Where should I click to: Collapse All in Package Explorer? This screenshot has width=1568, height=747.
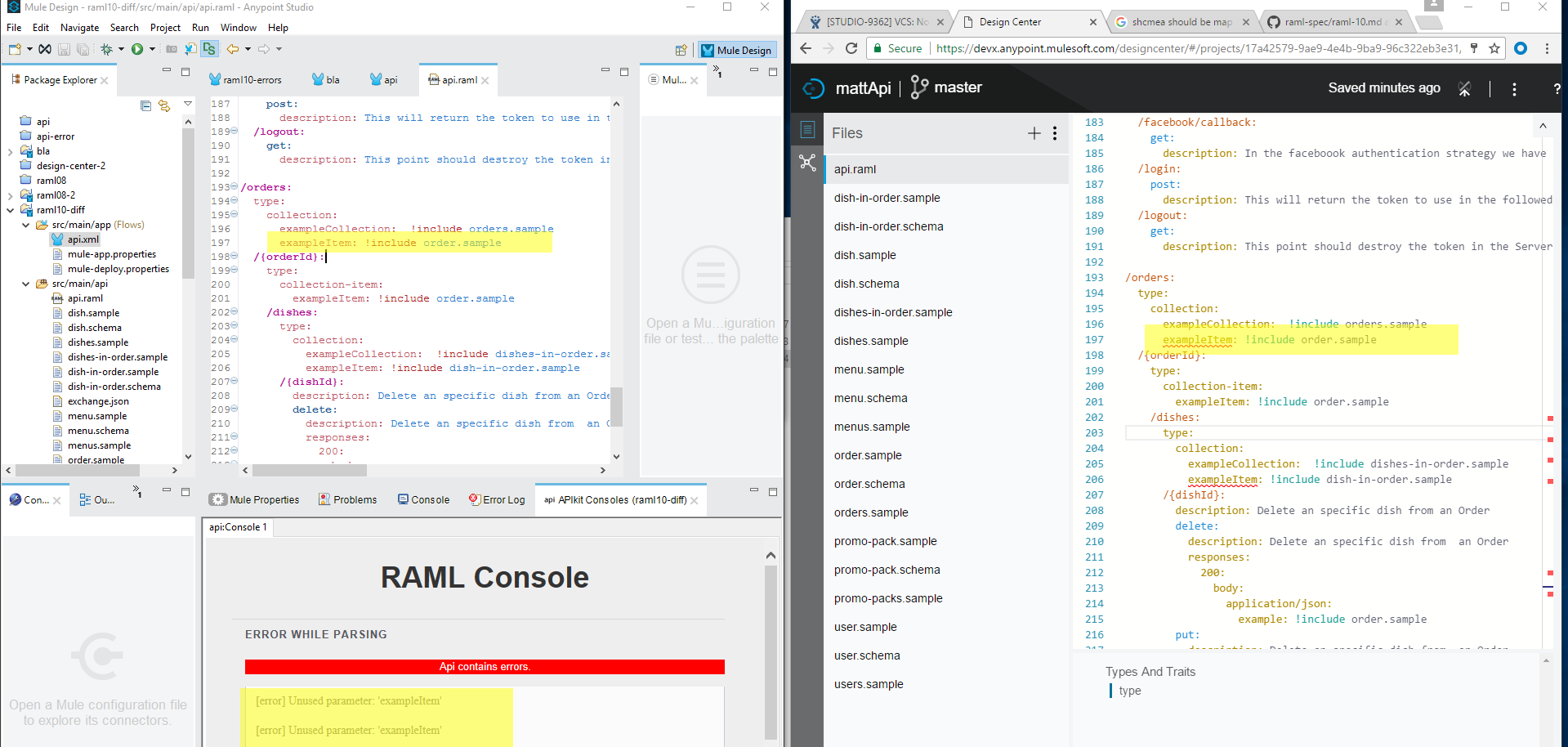point(145,105)
